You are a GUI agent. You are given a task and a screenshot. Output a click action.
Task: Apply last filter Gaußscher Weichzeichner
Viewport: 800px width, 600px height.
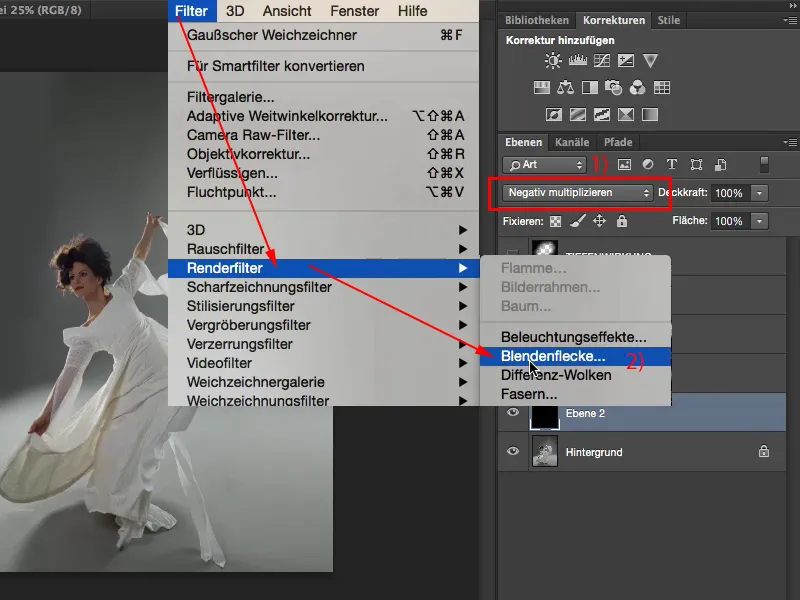pyautogui.click(x=323, y=35)
